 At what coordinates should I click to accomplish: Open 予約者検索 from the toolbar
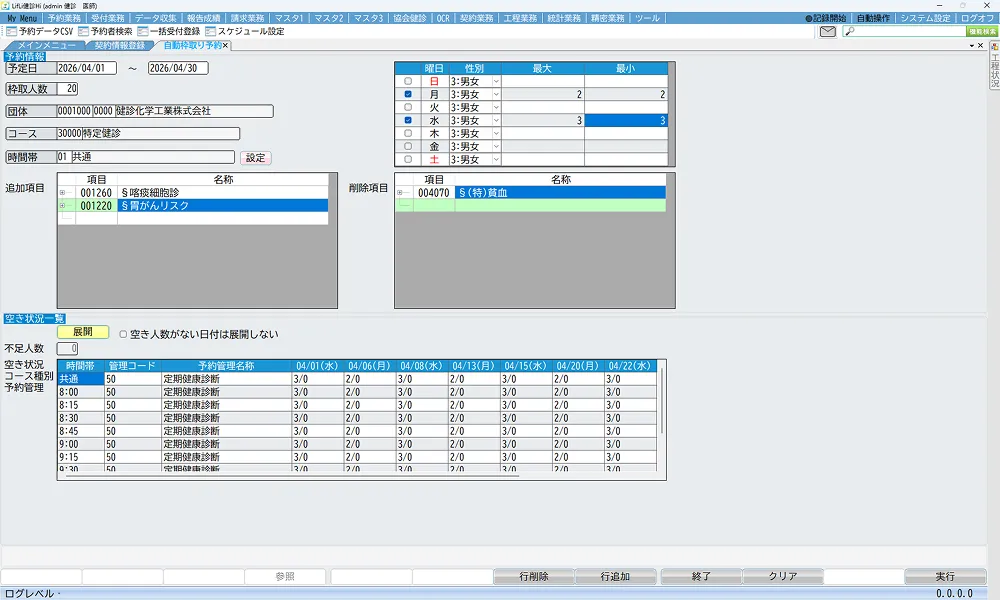[106, 31]
